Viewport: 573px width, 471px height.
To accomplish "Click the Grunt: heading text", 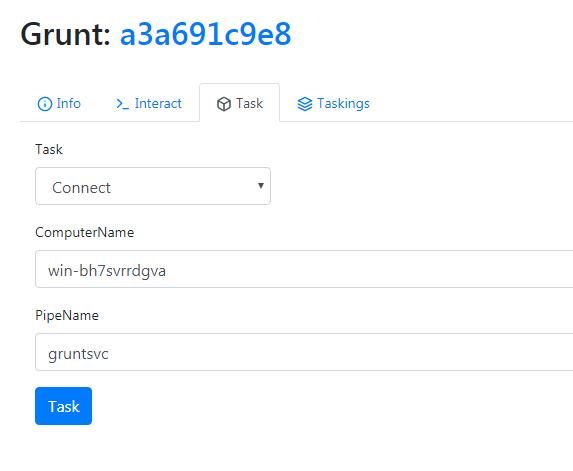I will coord(66,35).
